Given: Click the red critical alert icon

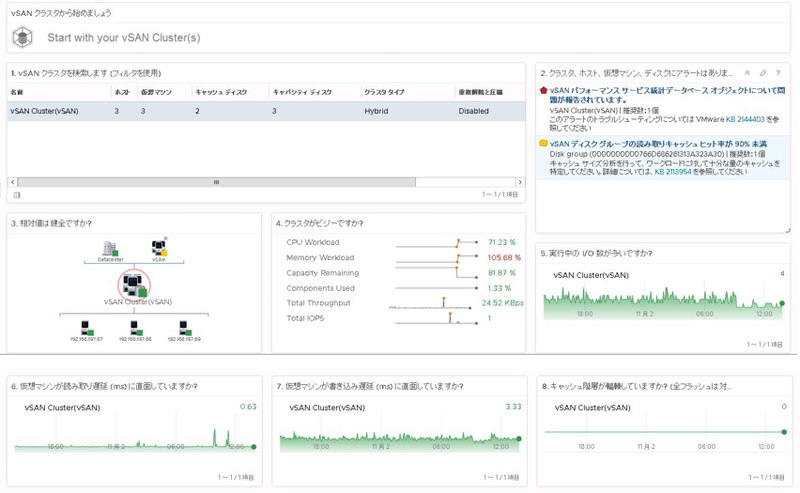Looking at the screenshot, I should pyautogui.click(x=543, y=90).
